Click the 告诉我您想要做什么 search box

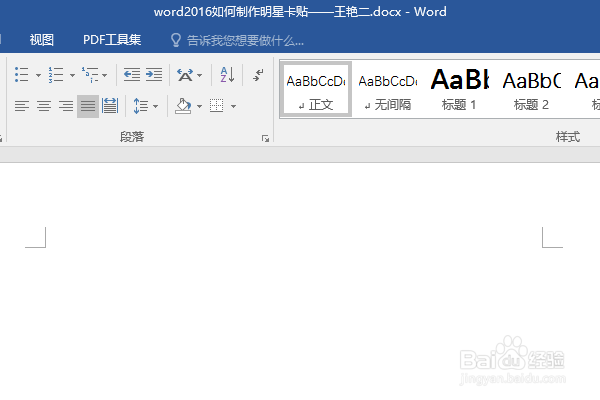point(245,40)
